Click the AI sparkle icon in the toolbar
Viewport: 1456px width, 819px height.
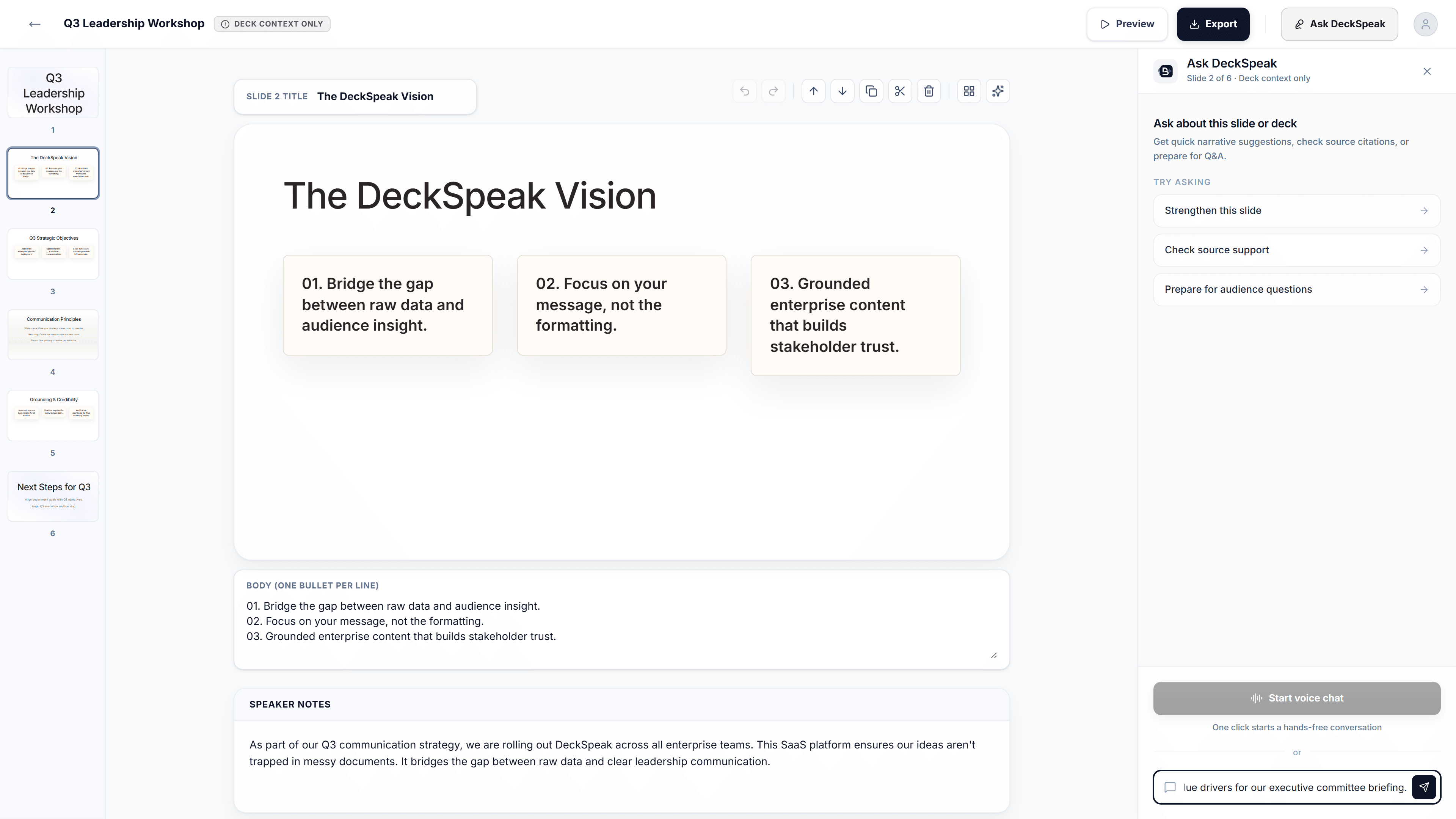[998, 91]
